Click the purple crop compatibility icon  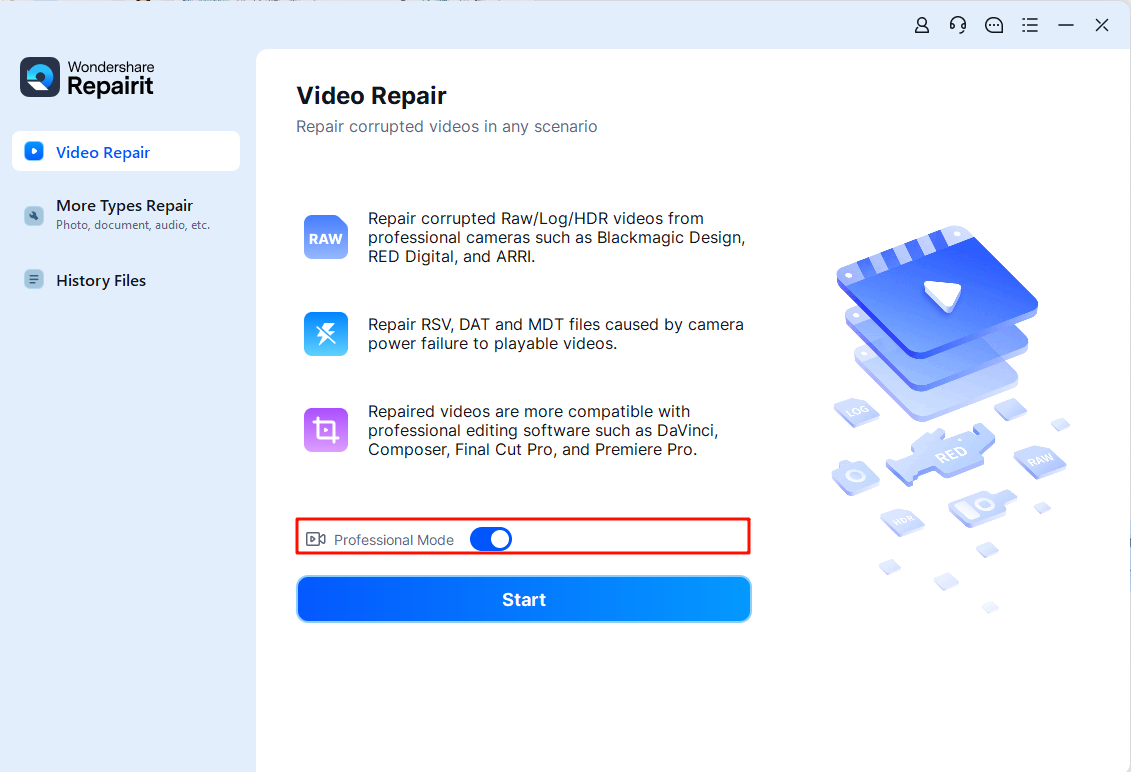[326, 430]
